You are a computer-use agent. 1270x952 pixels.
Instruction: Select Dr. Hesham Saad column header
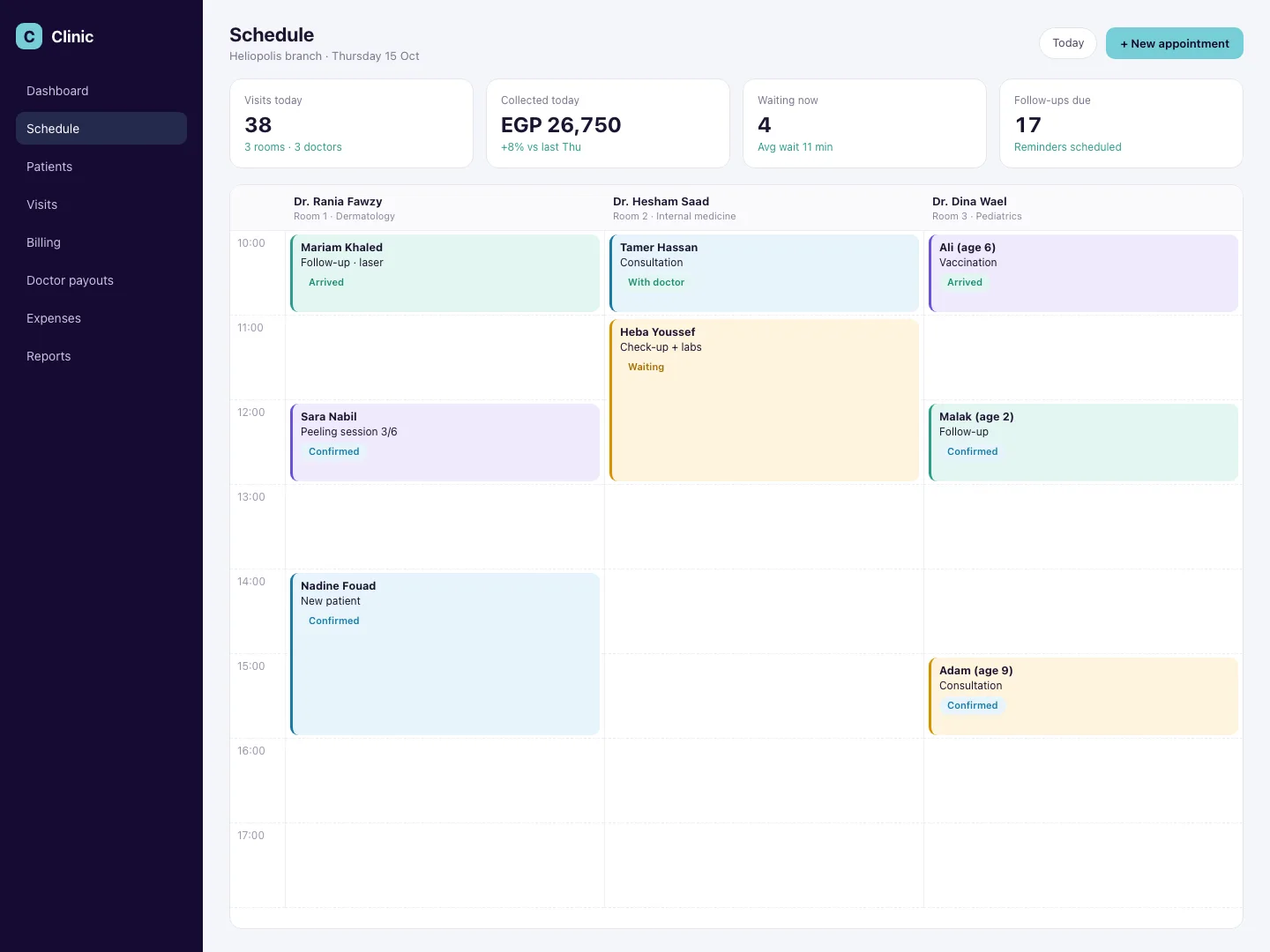pos(764,208)
